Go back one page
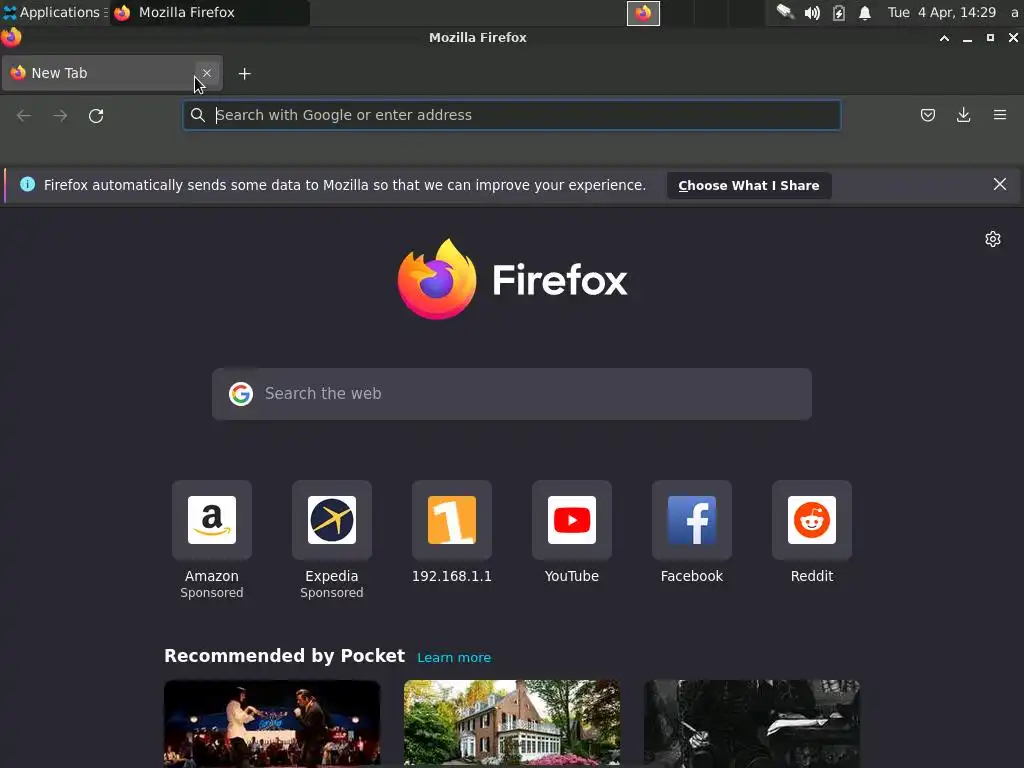Screen dimensions: 1024x768 [24, 116]
